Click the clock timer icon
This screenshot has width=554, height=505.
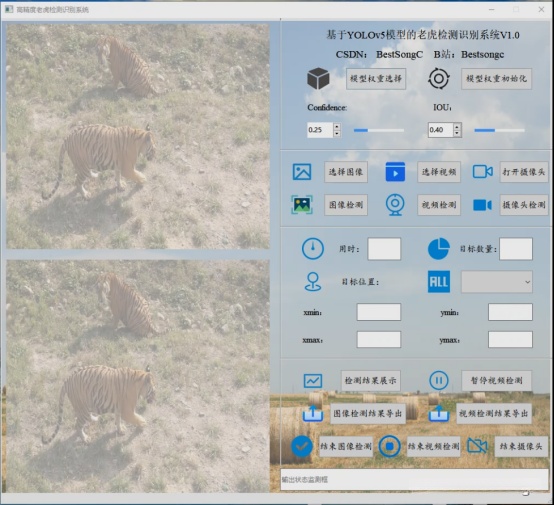313,249
